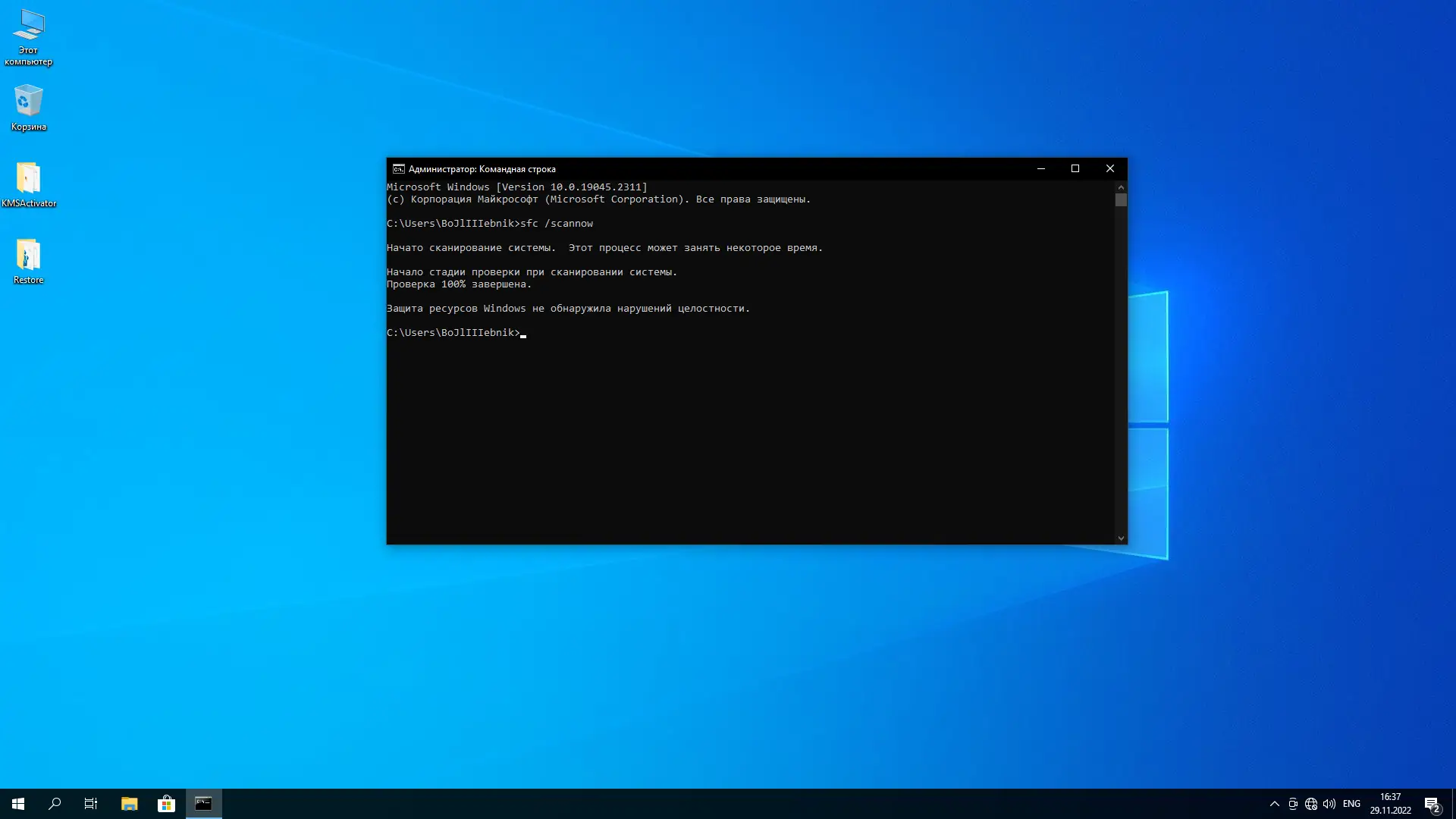Click the Command Prompt title bar icon

pyautogui.click(x=398, y=169)
